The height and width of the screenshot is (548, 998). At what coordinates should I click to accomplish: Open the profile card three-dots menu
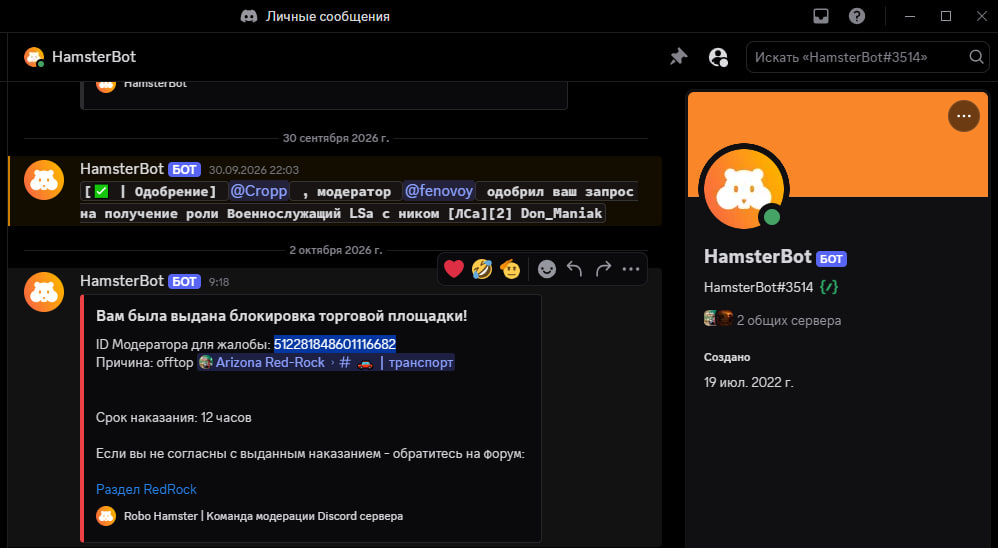point(964,116)
